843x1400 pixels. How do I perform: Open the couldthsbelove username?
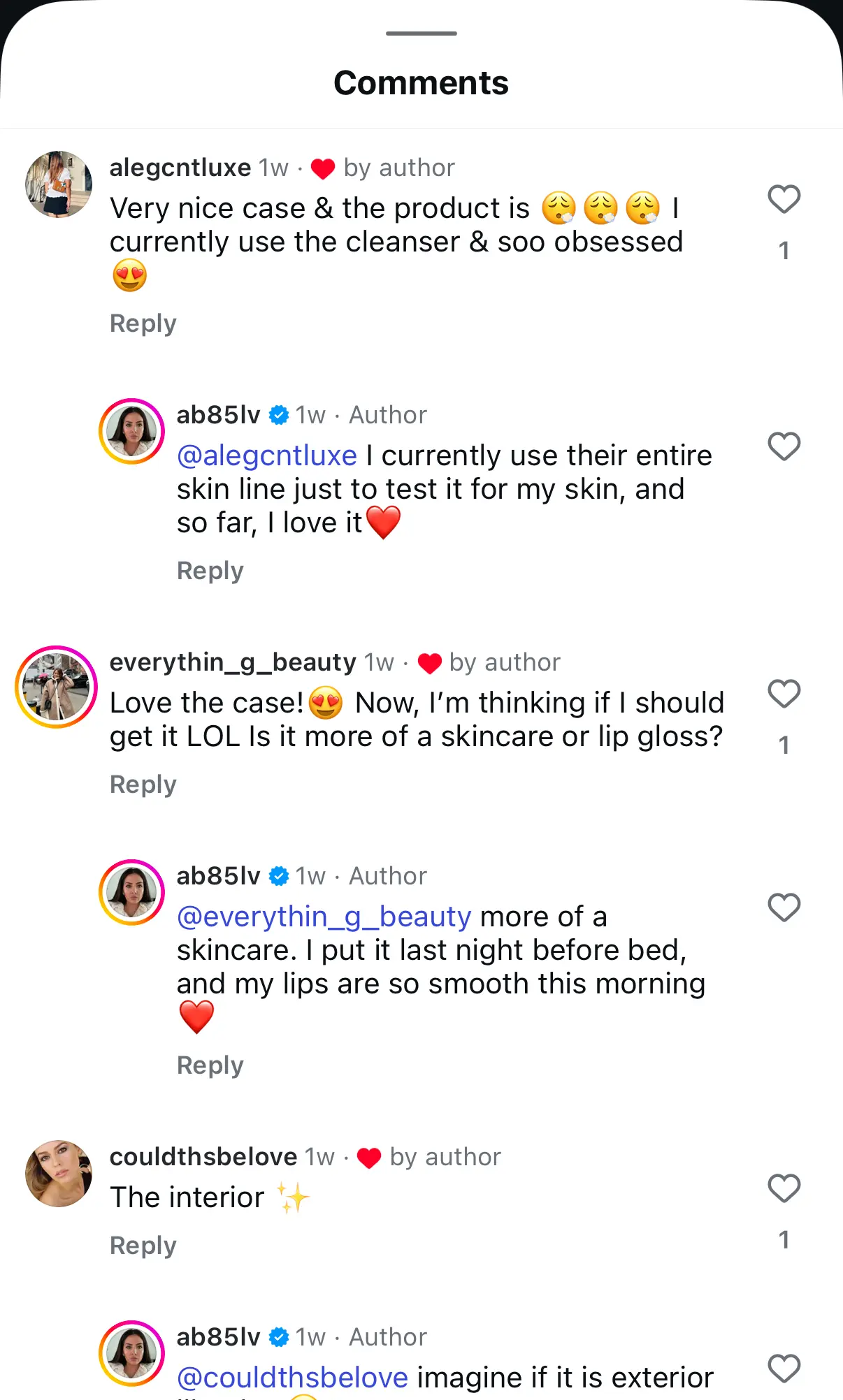coord(203,1157)
